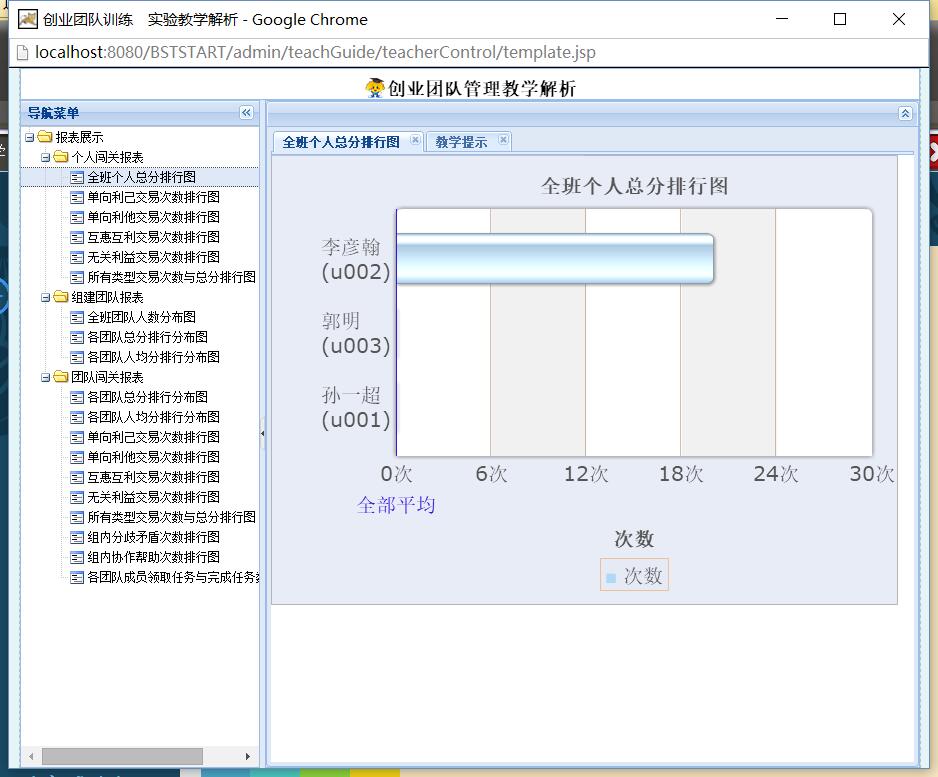Click the 个人闯关报表 folder icon
Viewport: 938px width, 777px height.
[61, 157]
